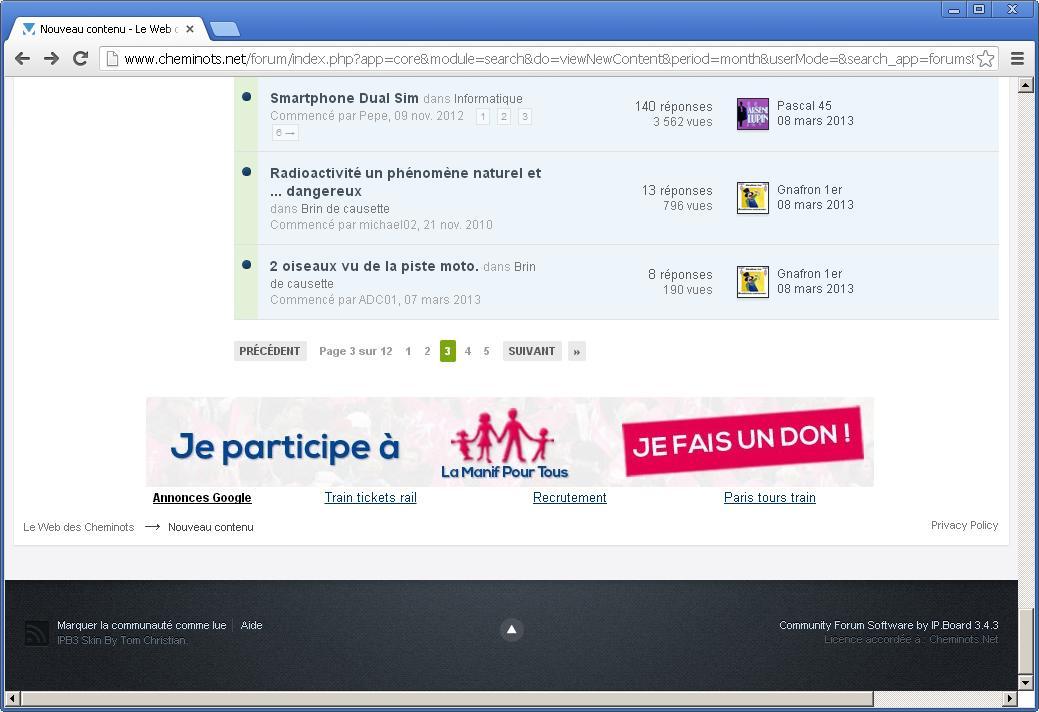Close the Nouveau contenu tab
1039x712 pixels.
click(x=190, y=29)
